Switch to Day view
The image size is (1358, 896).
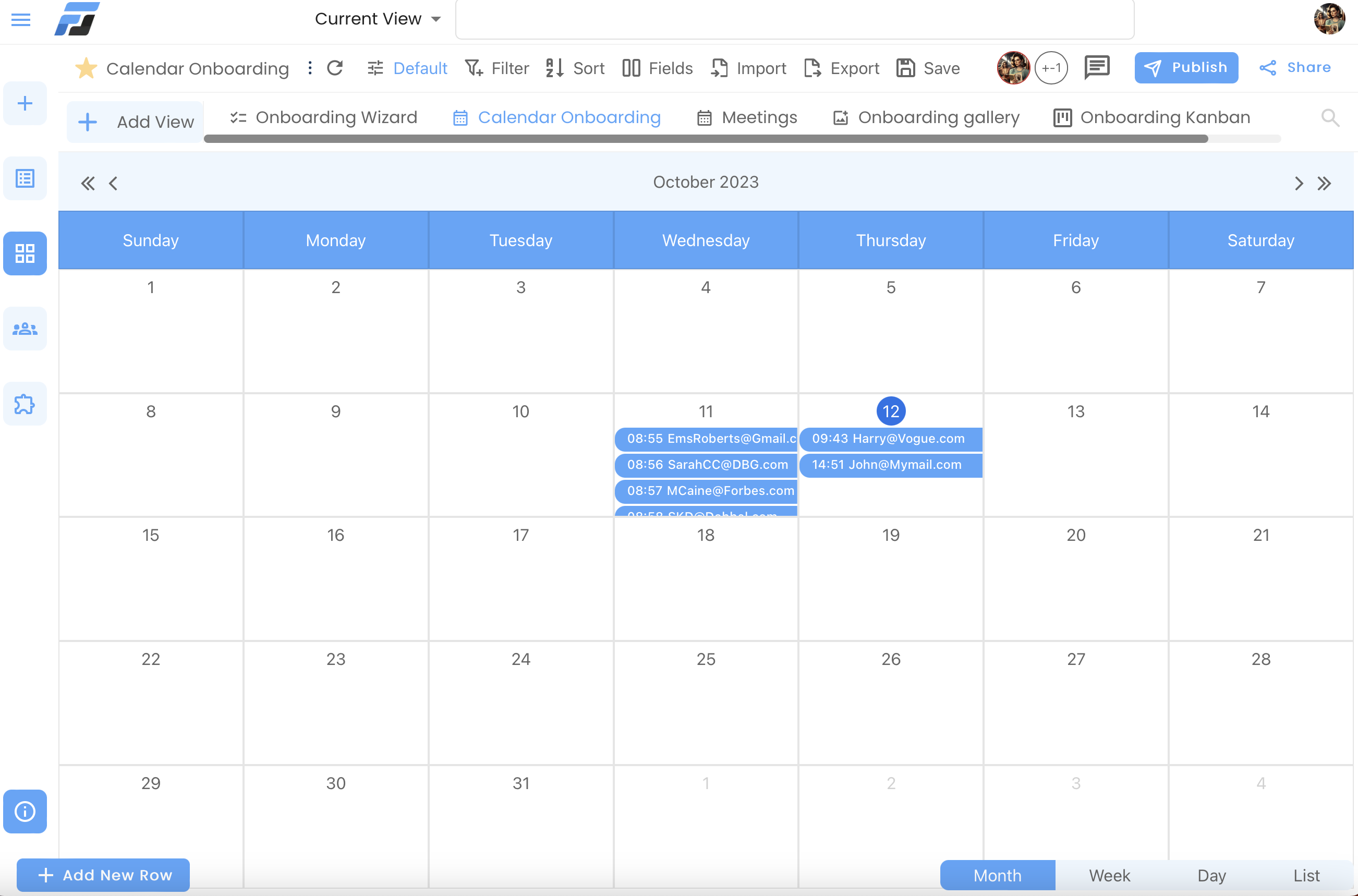(x=1211, y=875)
